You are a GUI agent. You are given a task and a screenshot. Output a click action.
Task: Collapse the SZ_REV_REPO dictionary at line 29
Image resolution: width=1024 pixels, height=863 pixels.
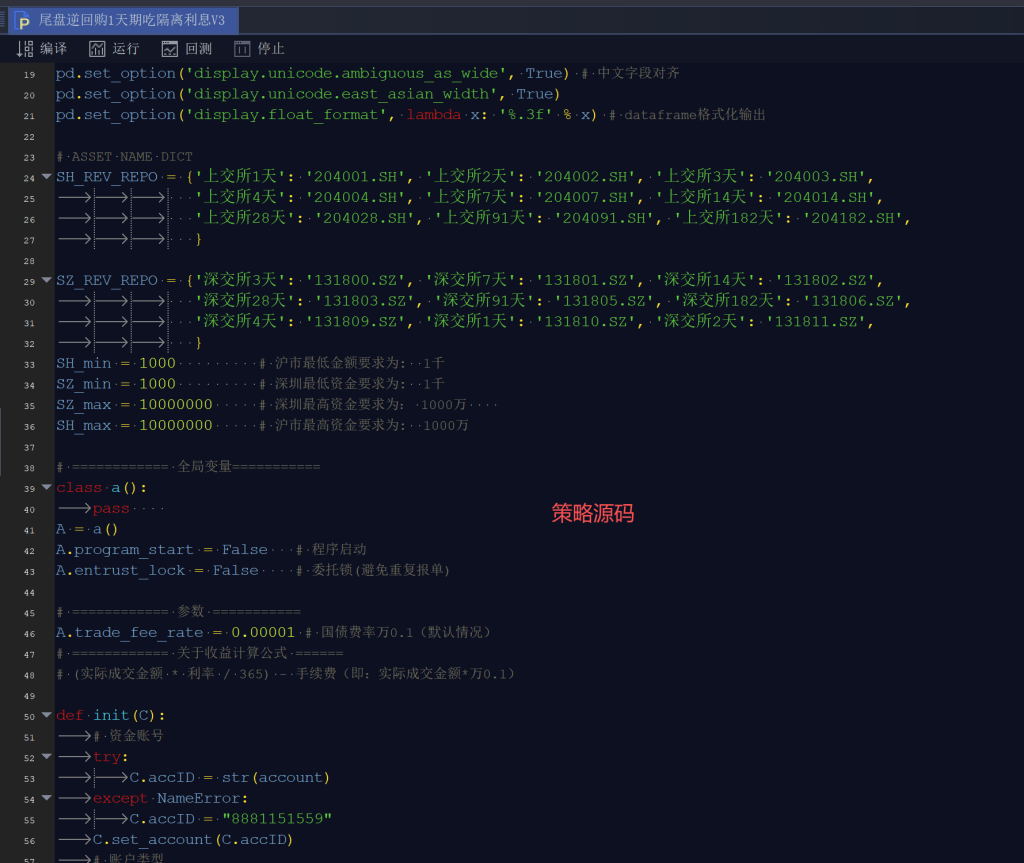point(46,281)
